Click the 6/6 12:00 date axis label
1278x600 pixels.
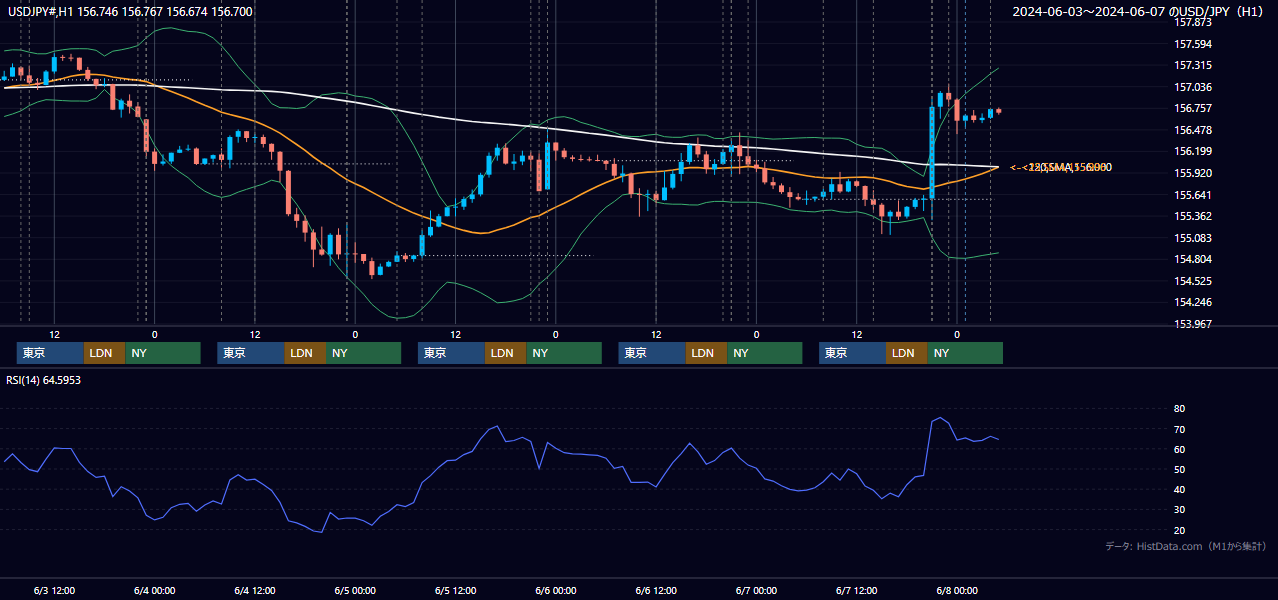[x=656, y=590]
